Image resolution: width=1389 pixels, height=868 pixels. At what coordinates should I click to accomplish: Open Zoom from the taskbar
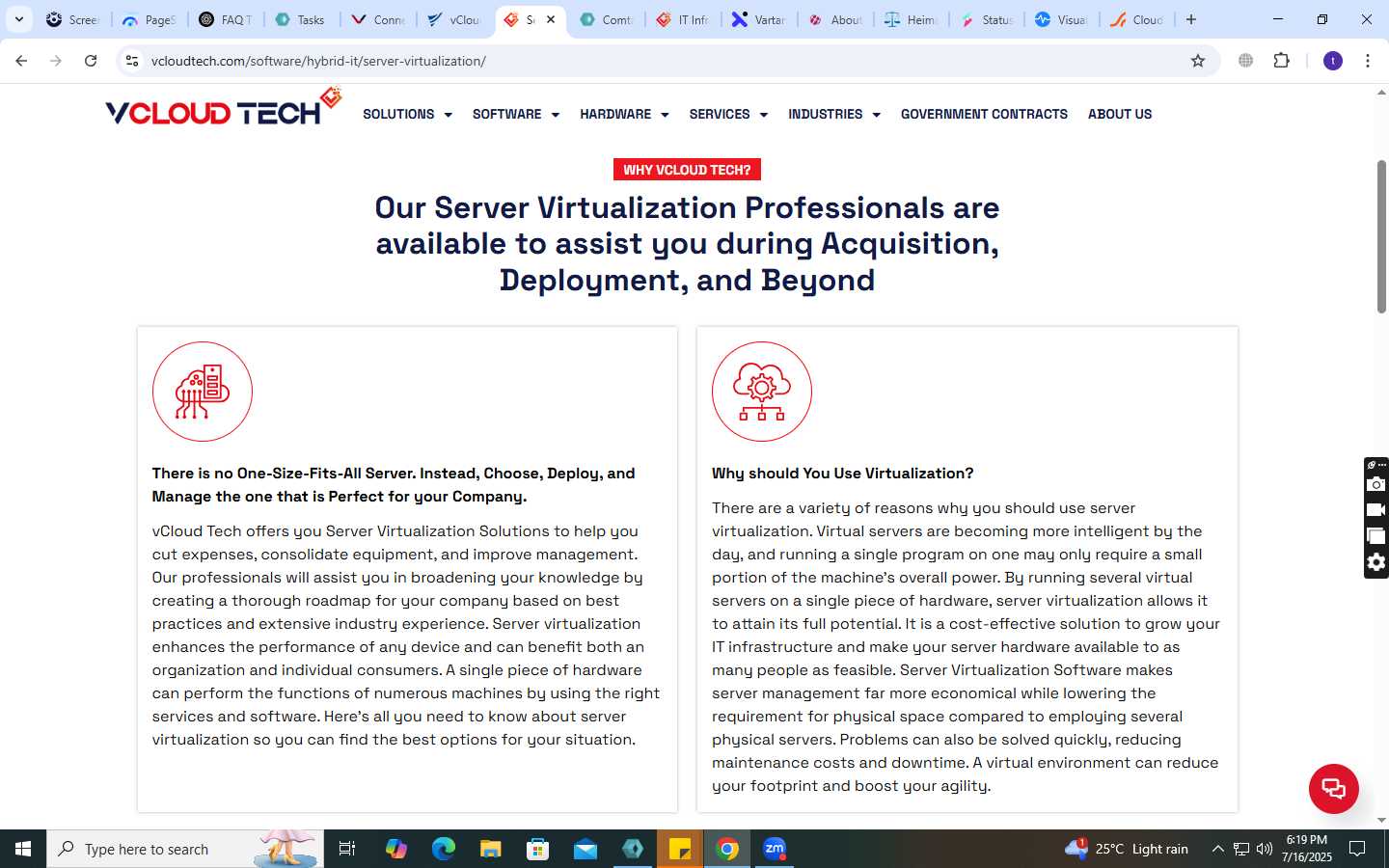(x=775, y=849)
